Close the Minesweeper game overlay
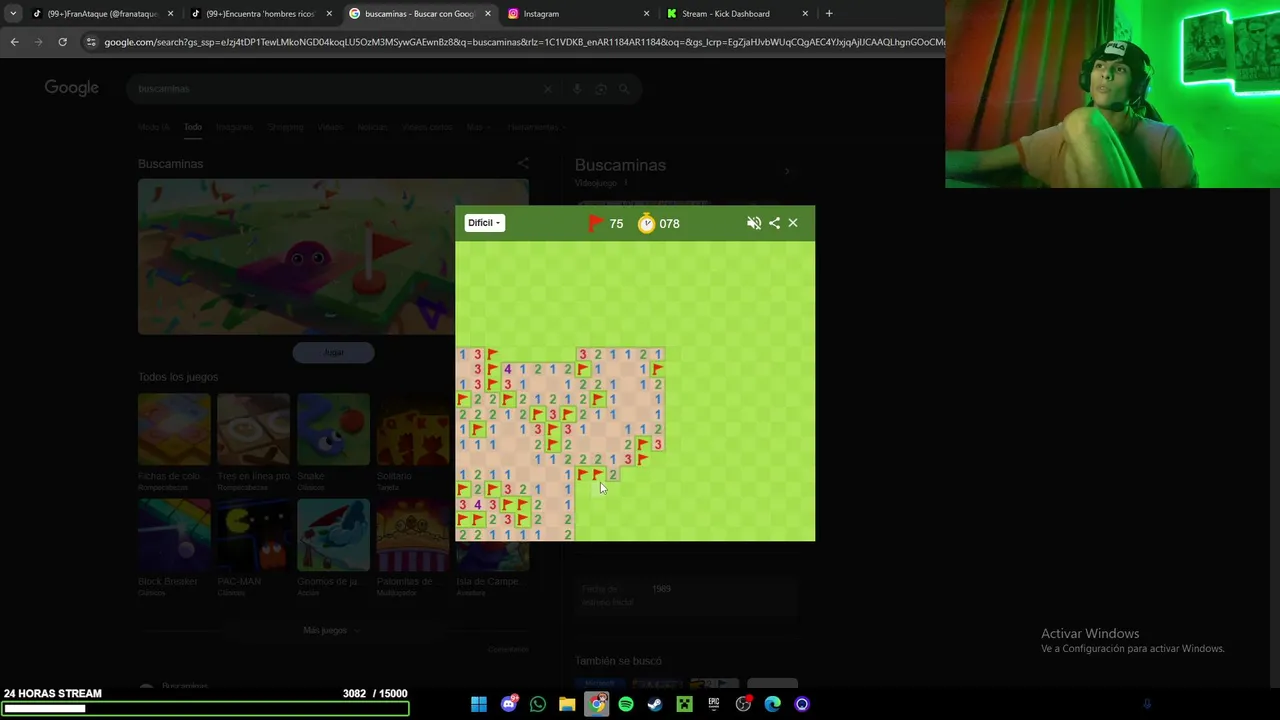The width and height of the screenshot is (1280, 720). 793,223
